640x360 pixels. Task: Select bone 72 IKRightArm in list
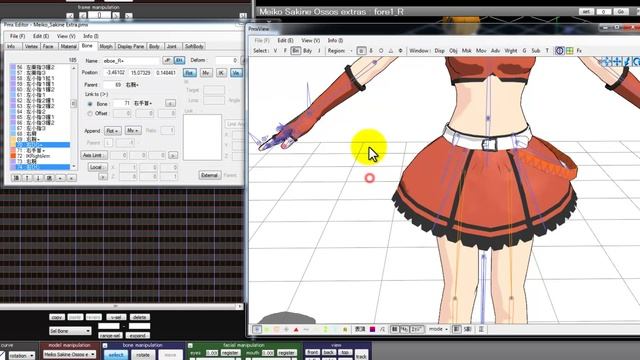point(41,156)
